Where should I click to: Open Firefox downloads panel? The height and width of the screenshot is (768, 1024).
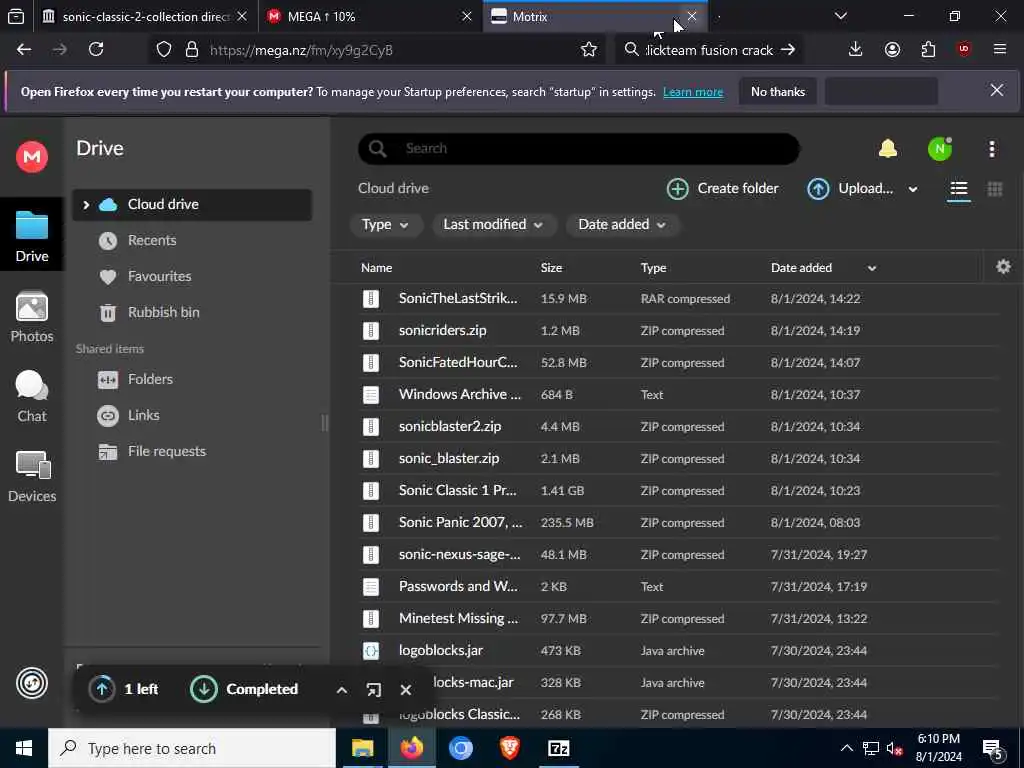pyautogui.click(x=855, y=50)
